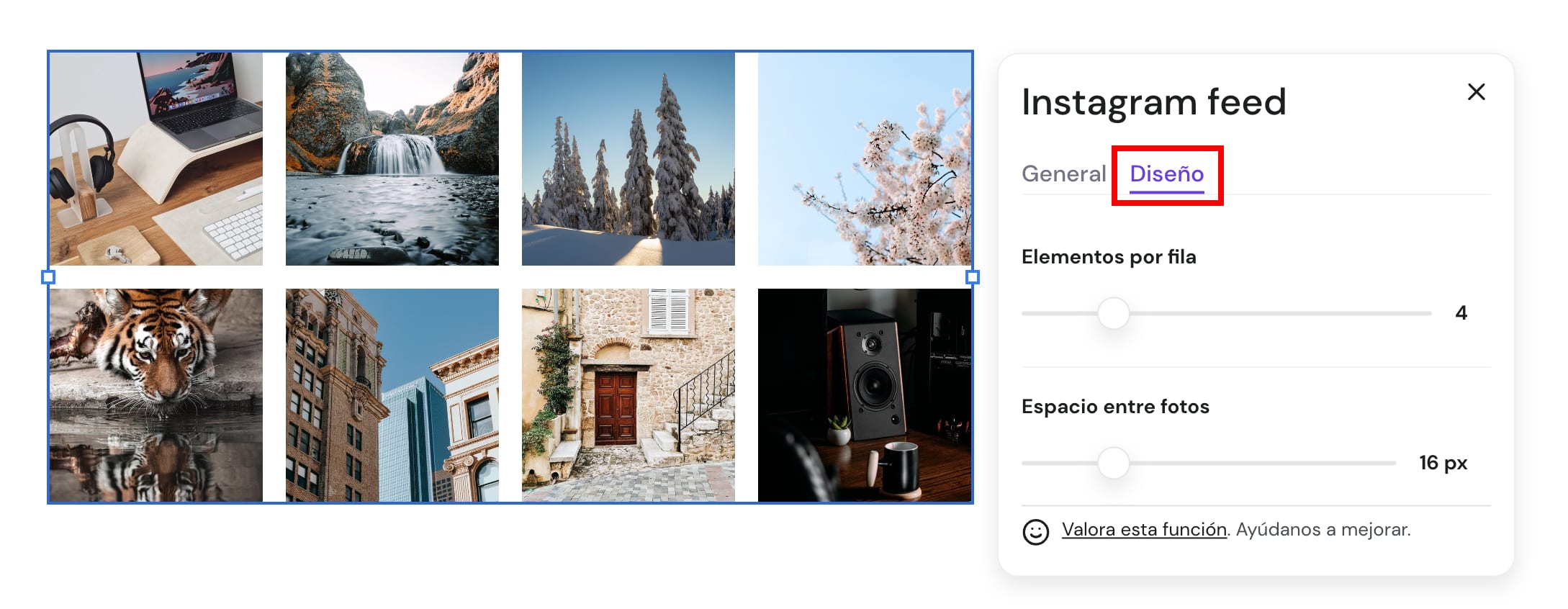Screen dimensions: 1568x609
Task: Select the snowy pine trees photo
Action: [628, 159]
